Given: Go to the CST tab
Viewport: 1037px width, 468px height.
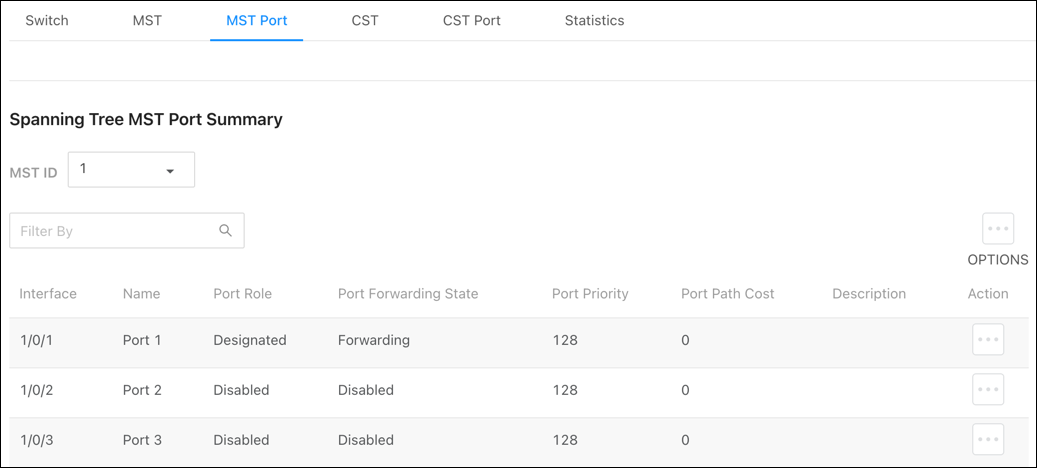Looking at the screenshot, I should click(x=365, y=20).
